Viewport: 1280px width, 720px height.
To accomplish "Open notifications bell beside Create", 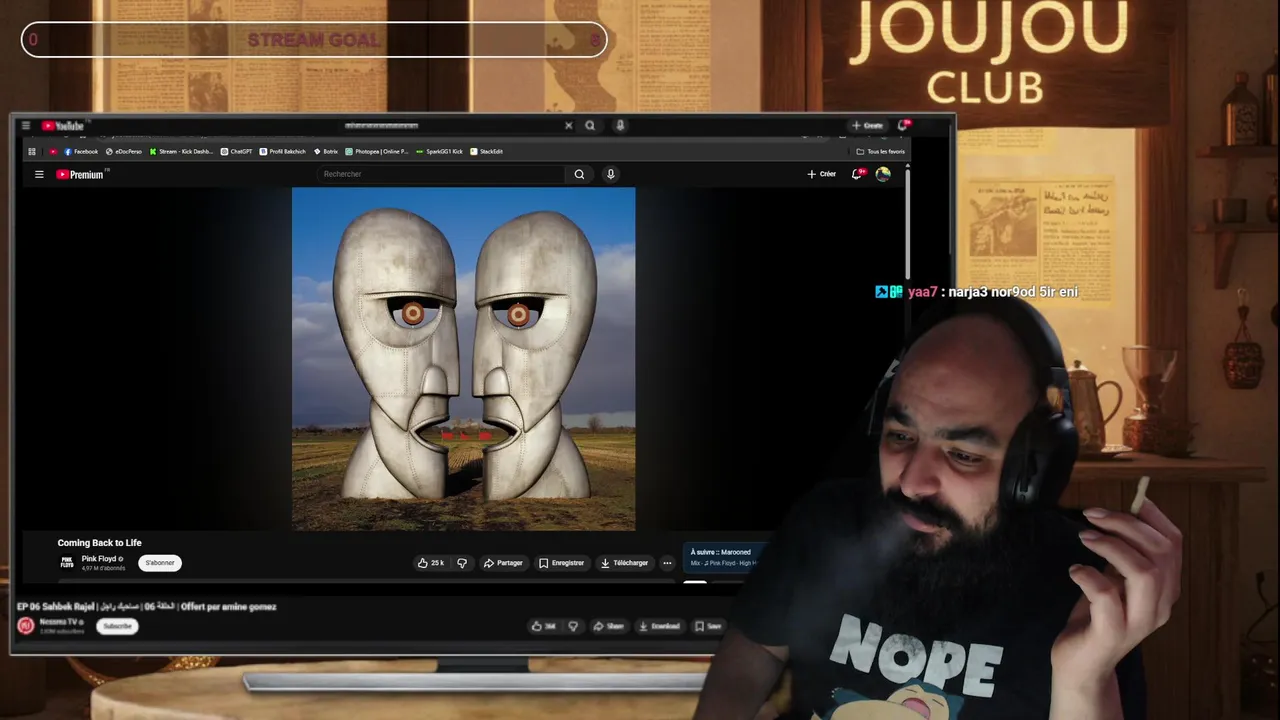I will click(903, 126).
